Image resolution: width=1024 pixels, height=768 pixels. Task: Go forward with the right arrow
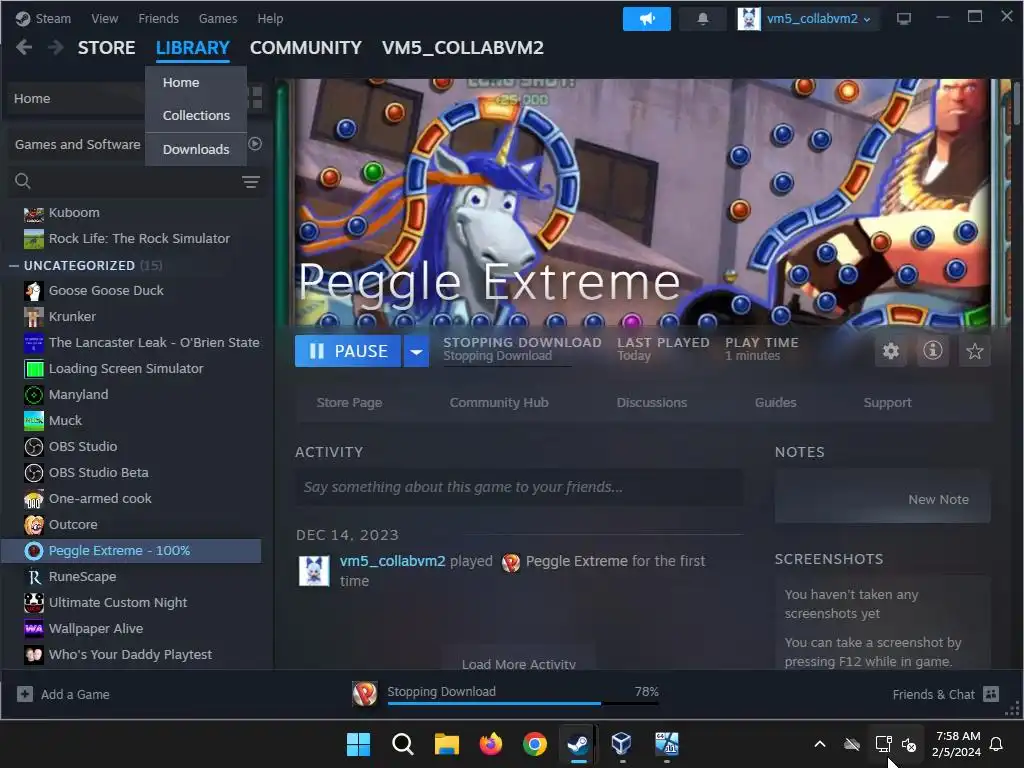click(56, 48)
